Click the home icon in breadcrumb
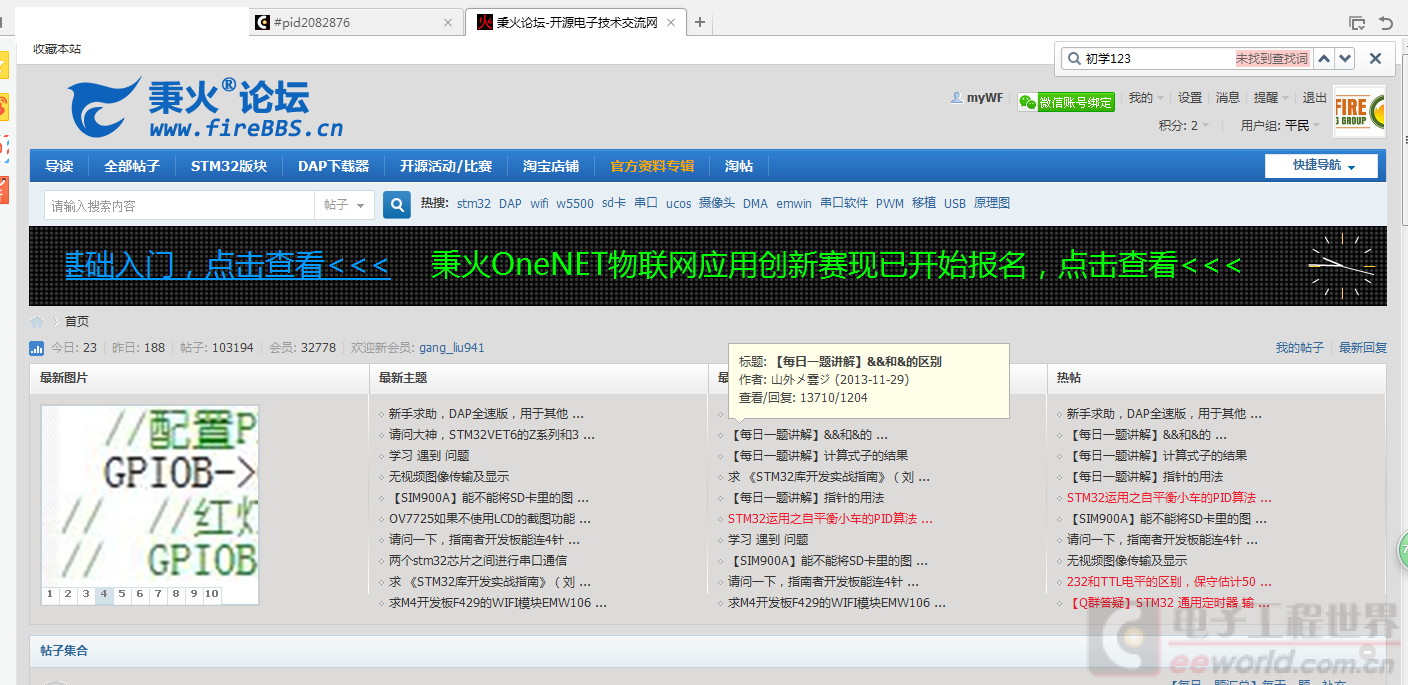Image resolution: width=1408 pixels, height=685 pixels. (37, 321)
